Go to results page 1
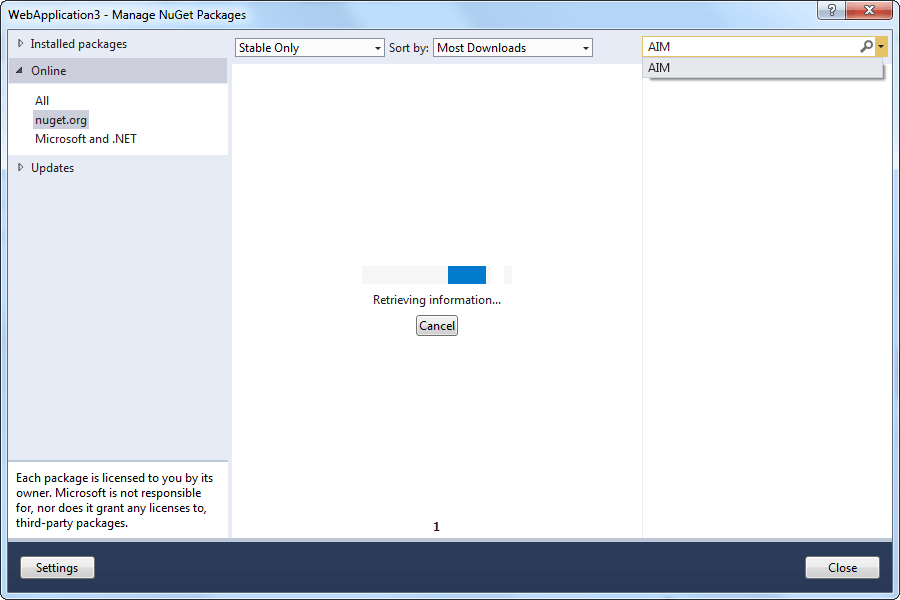Image resolution: width=900 pixels, height=600 pixels. [x=436, y=527]
